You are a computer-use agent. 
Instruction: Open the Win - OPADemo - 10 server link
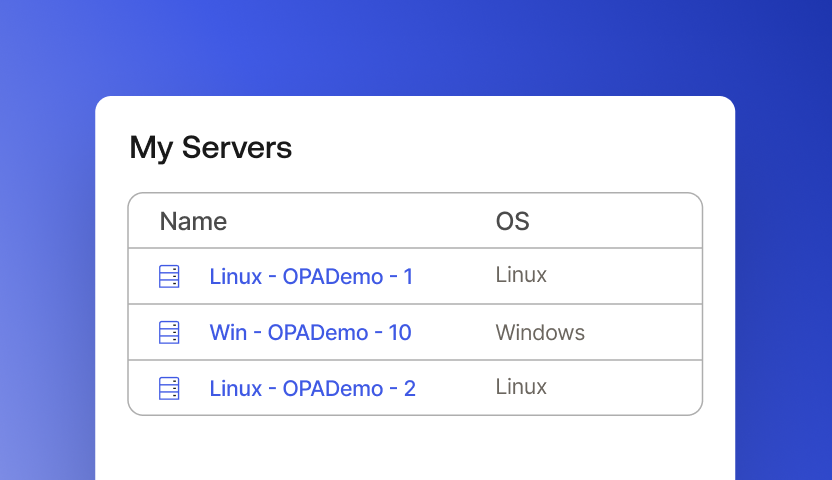pos(310,333)
